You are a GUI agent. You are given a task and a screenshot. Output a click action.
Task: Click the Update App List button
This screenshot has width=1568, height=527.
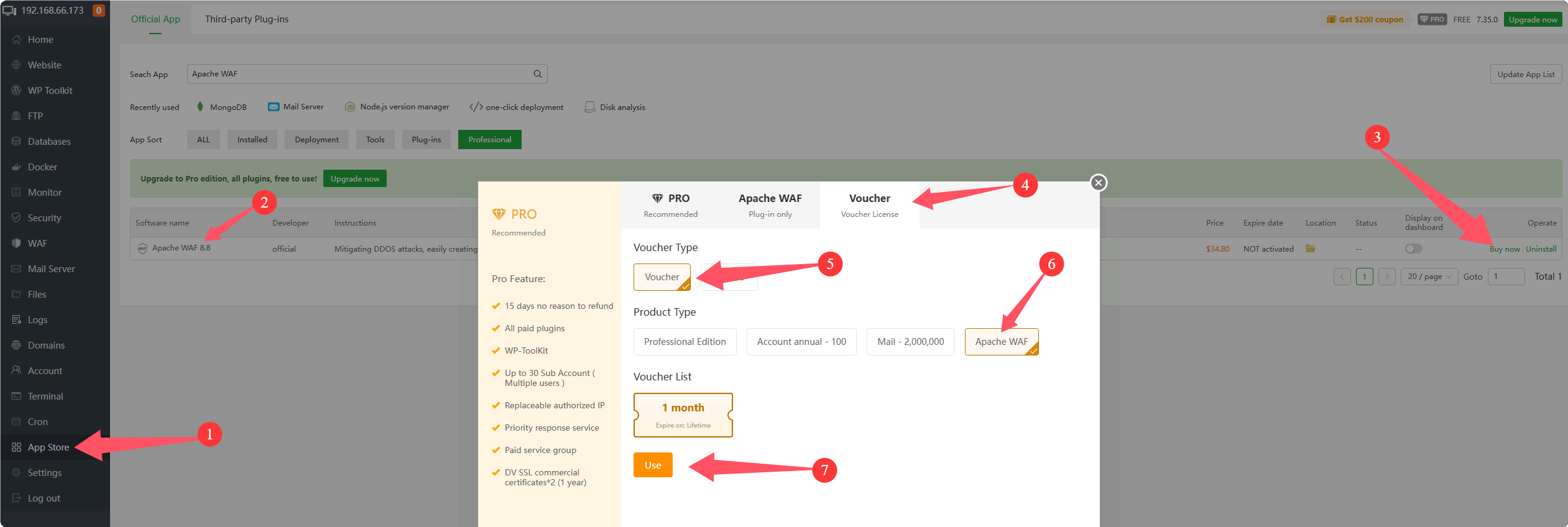(x=1526, y=75)
